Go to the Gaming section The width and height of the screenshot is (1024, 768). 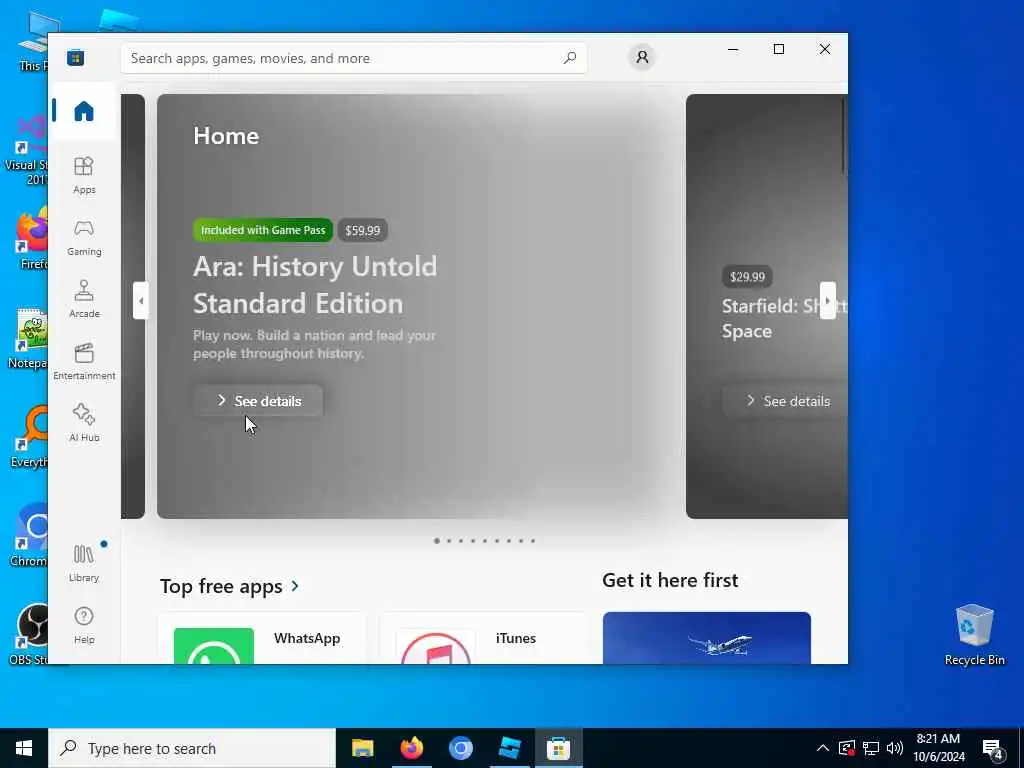click(84, 238)
